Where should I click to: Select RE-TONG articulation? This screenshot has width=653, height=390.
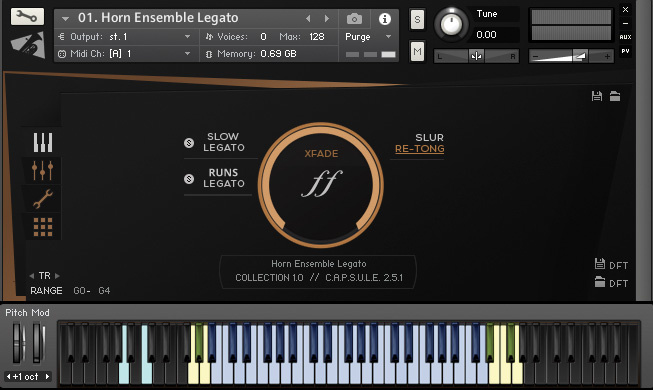coord(419,149)
